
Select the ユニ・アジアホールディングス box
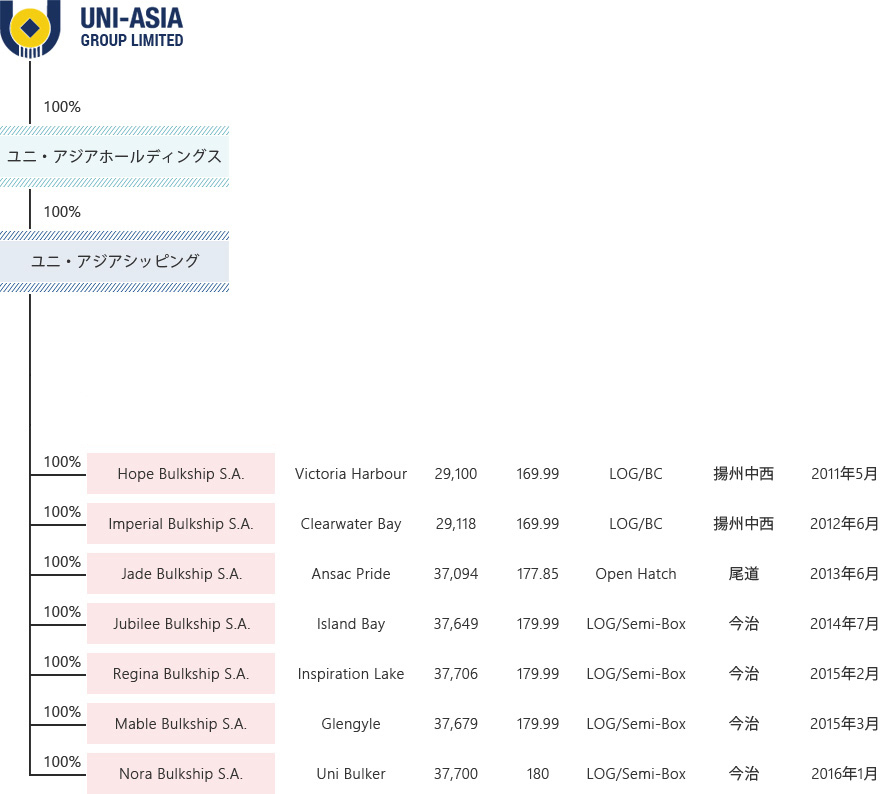[114, 157]
